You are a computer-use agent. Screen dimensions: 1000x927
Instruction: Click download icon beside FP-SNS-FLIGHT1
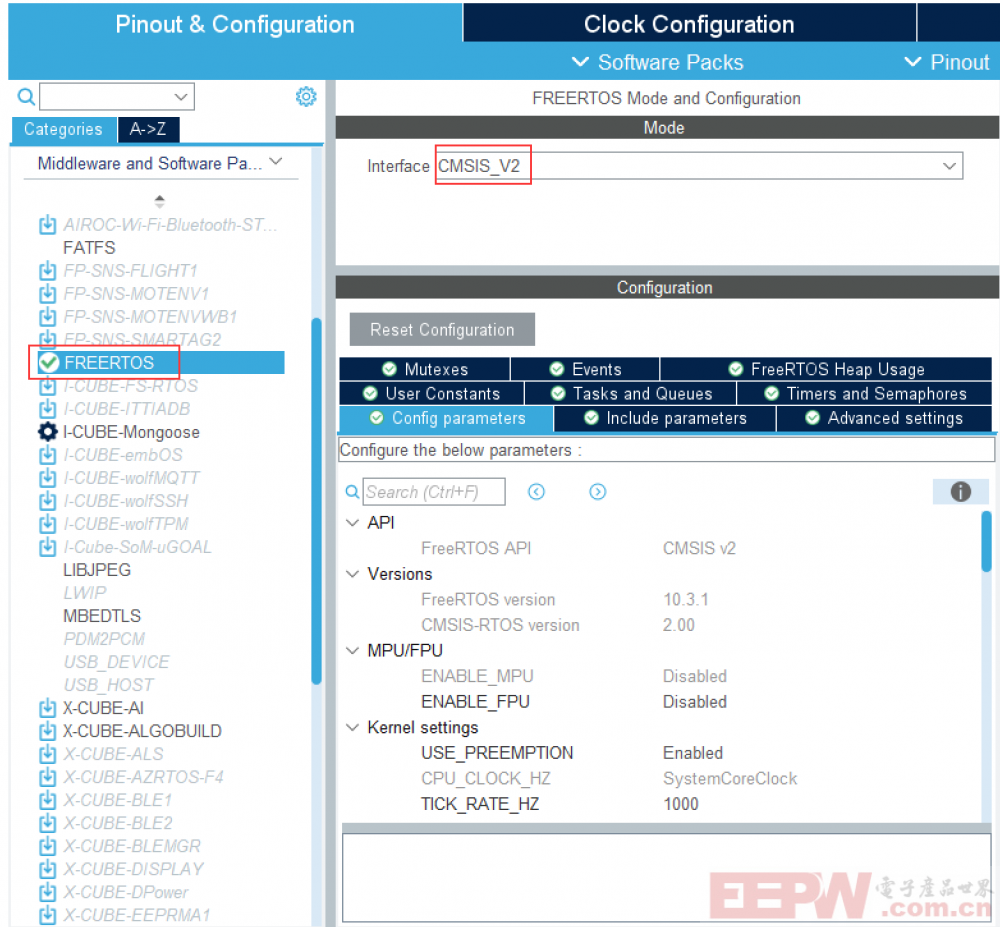click(47, 271)
